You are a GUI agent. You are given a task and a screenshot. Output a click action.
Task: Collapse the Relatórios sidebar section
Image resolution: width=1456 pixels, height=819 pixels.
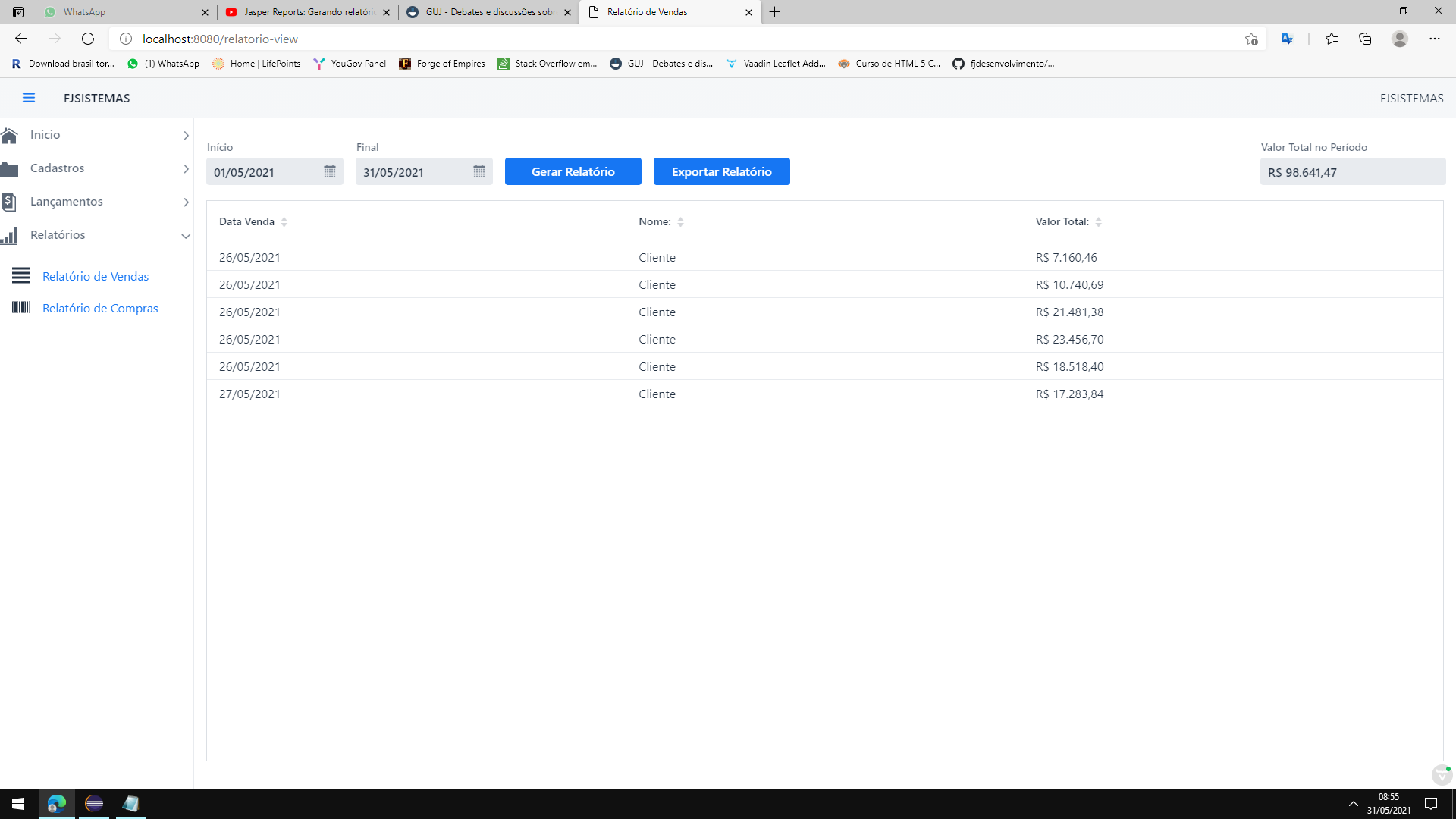coord(186,236)
